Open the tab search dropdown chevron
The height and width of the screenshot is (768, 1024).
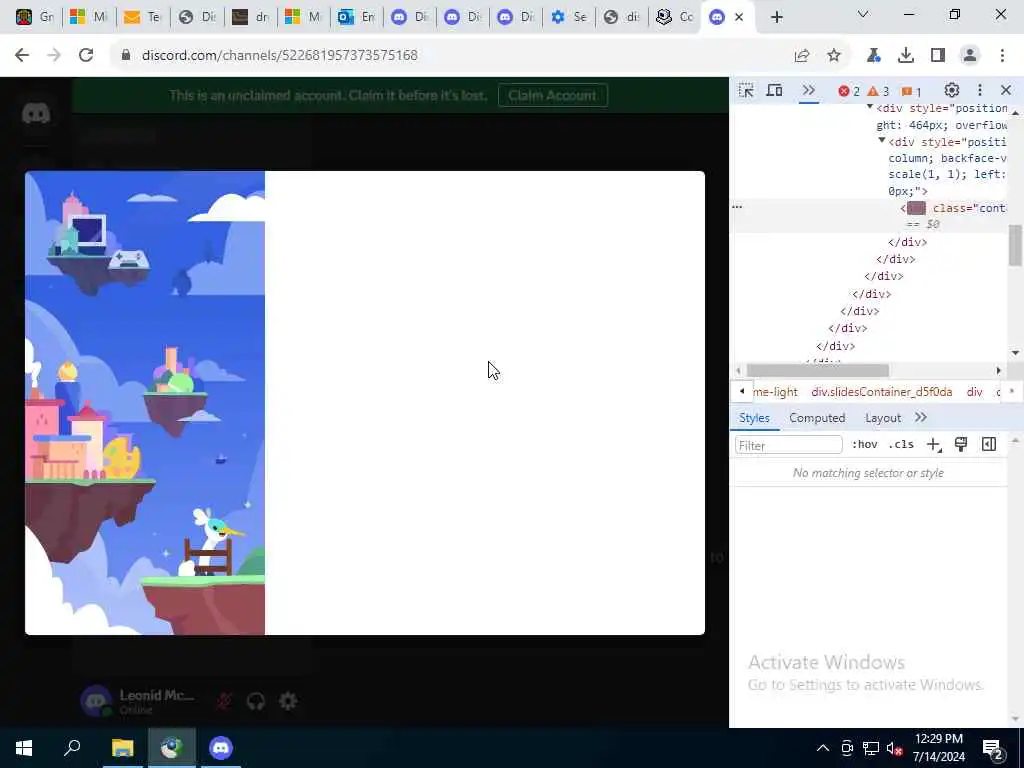[863, 14]
